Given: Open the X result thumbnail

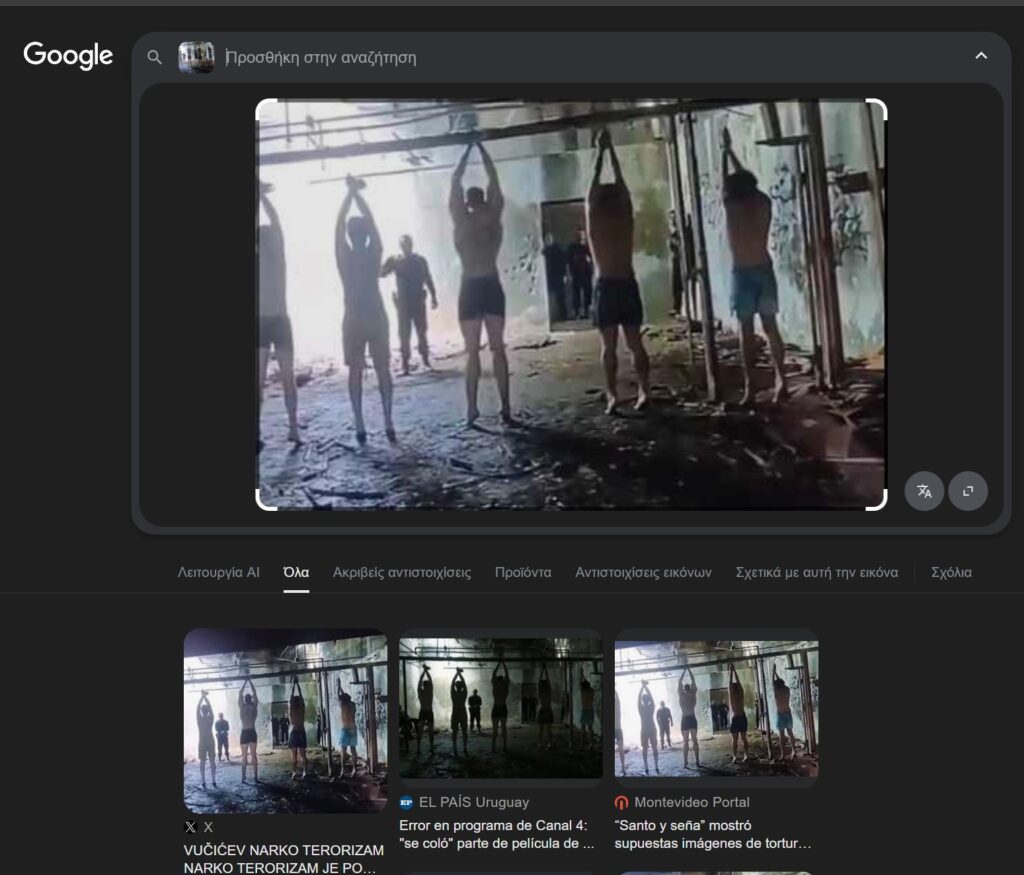Looking at the screenshot, I should click(x=285, y=720).
